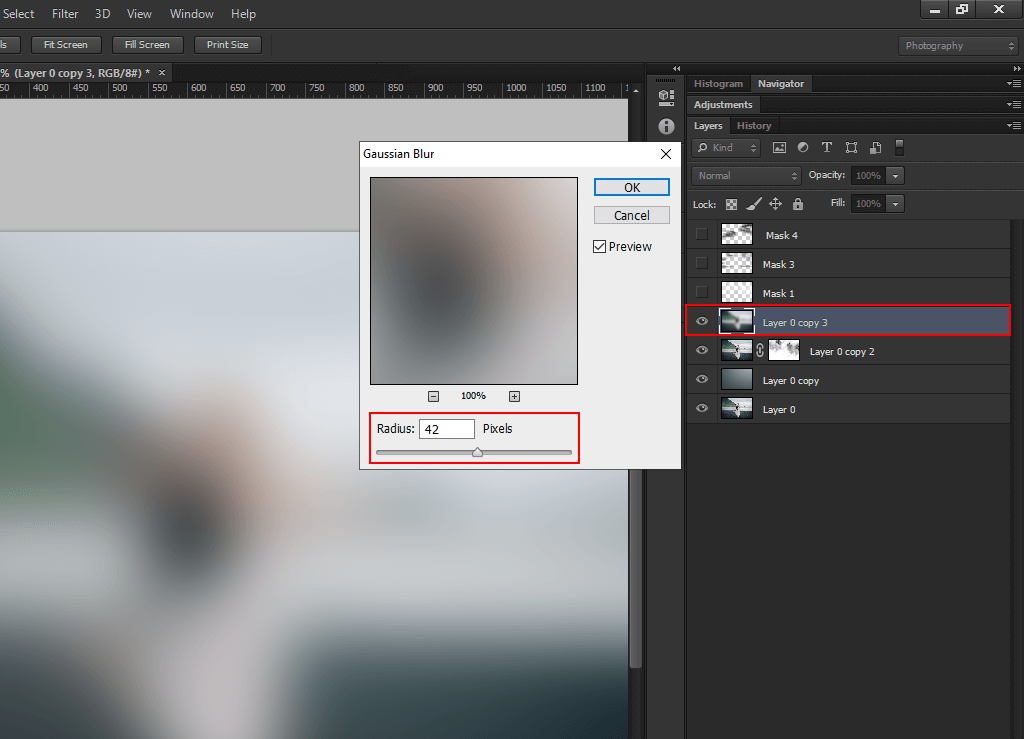
Task: Click the mask link chain icon on Layer 0 copy 2
Action: tap(760, 351)
